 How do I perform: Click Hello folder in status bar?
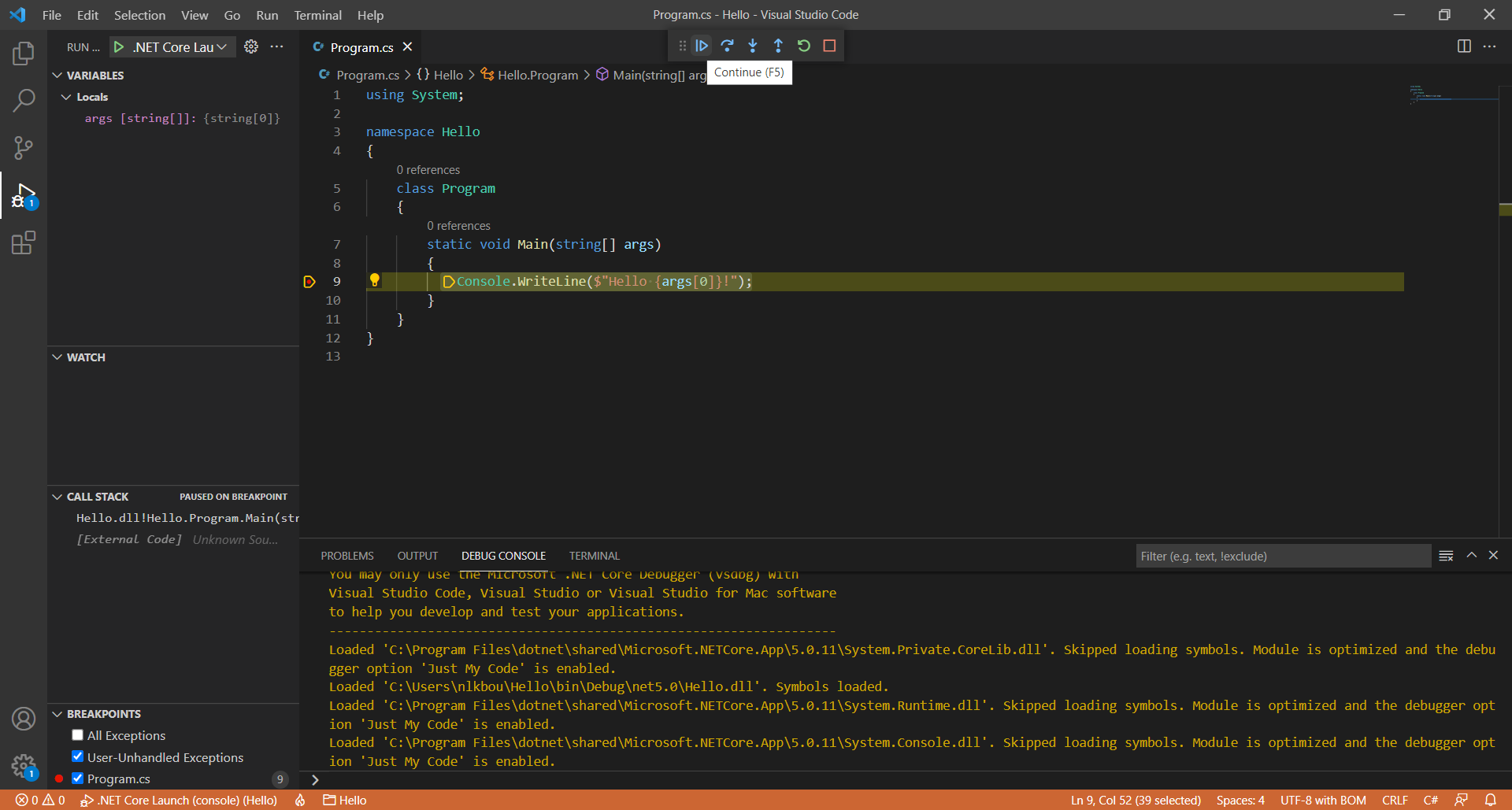(345, 800)
